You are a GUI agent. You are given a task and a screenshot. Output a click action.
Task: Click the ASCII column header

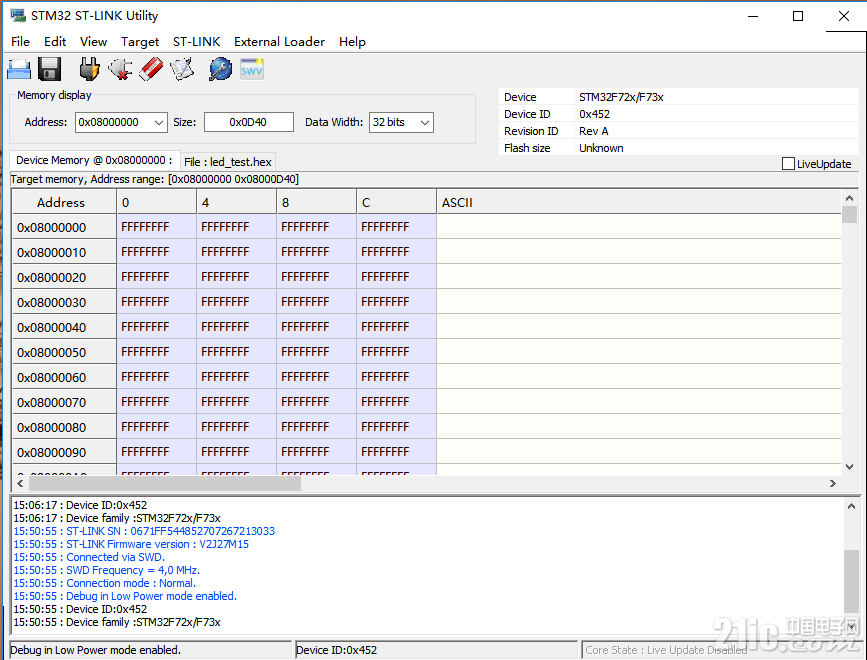pyautogui.click(x=639, y=202)
